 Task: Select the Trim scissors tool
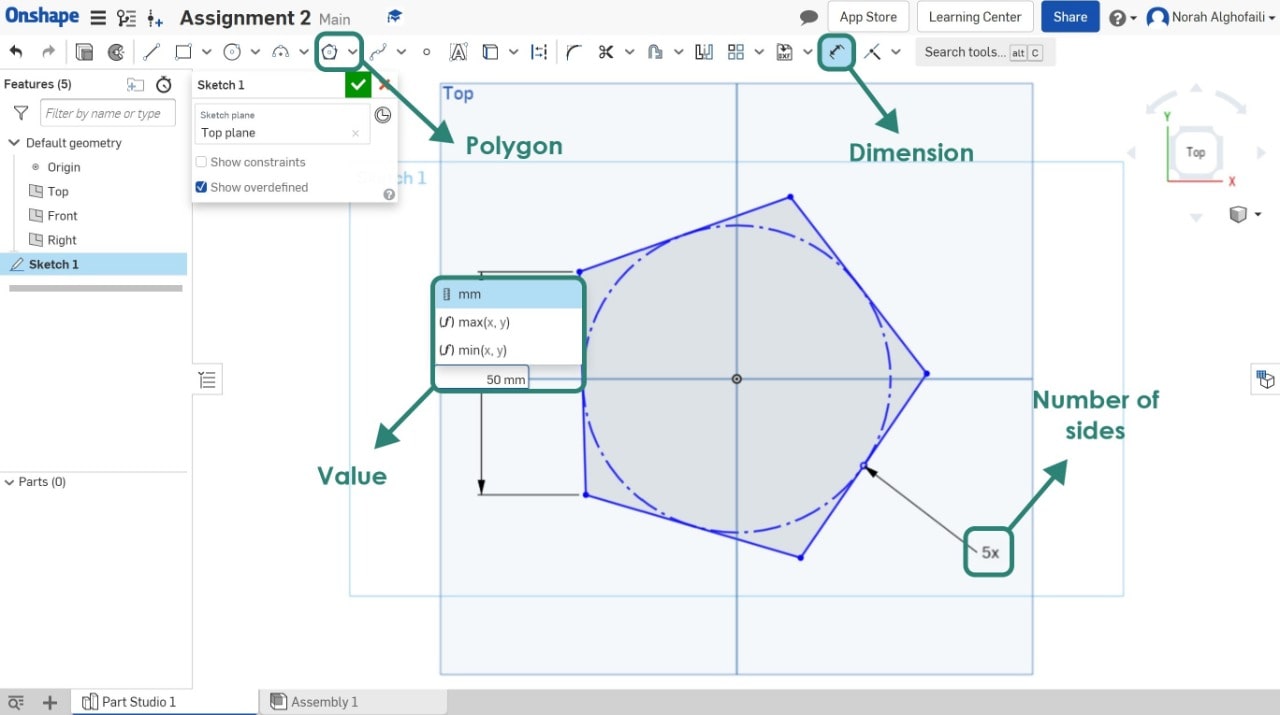(x=605, y=52)
